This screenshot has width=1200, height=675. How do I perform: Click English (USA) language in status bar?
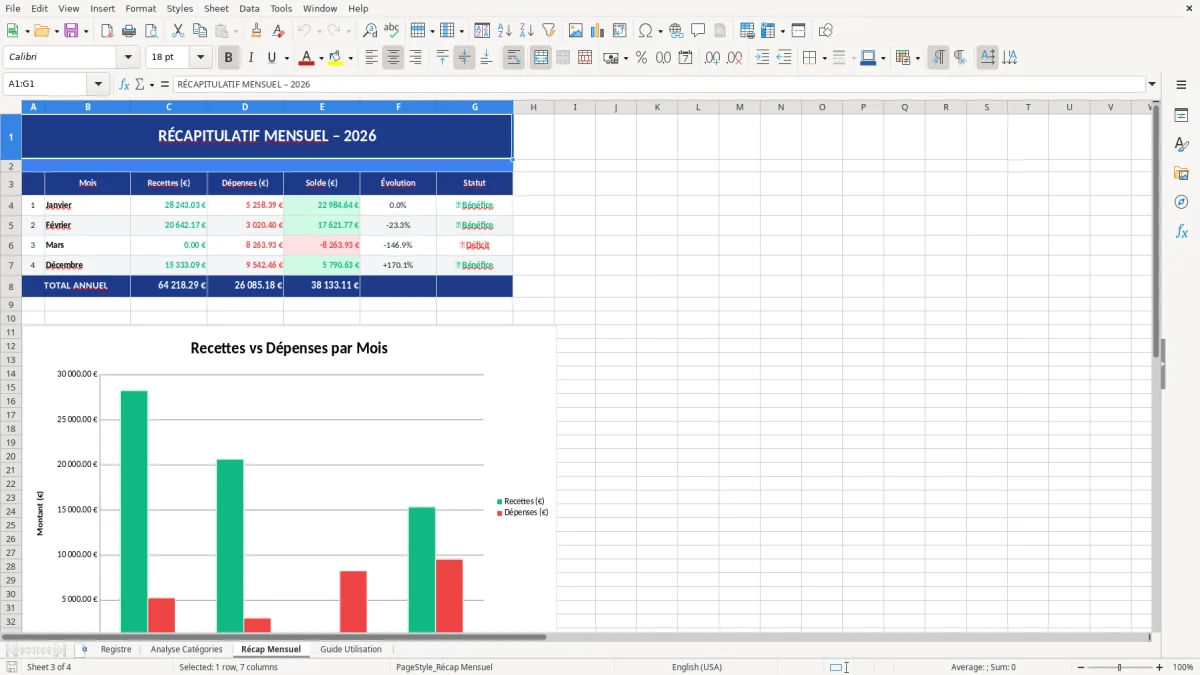click(697, 667)
